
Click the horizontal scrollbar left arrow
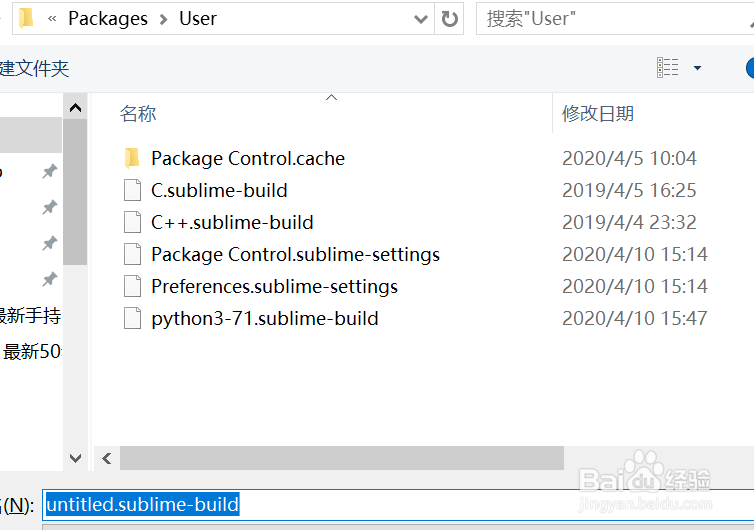pos(106,458)
